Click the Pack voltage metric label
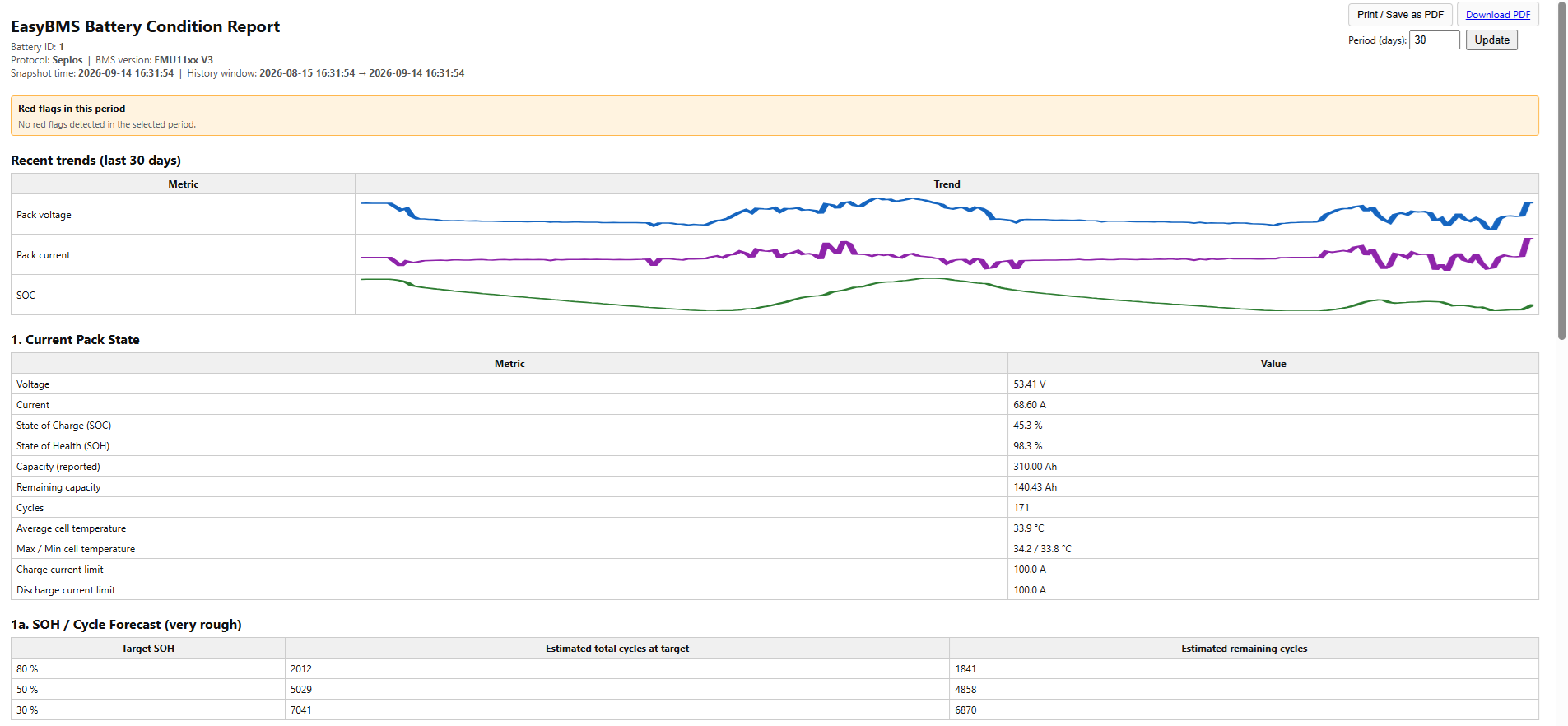This screenshot has height=726, width=1568. (44, 215)
